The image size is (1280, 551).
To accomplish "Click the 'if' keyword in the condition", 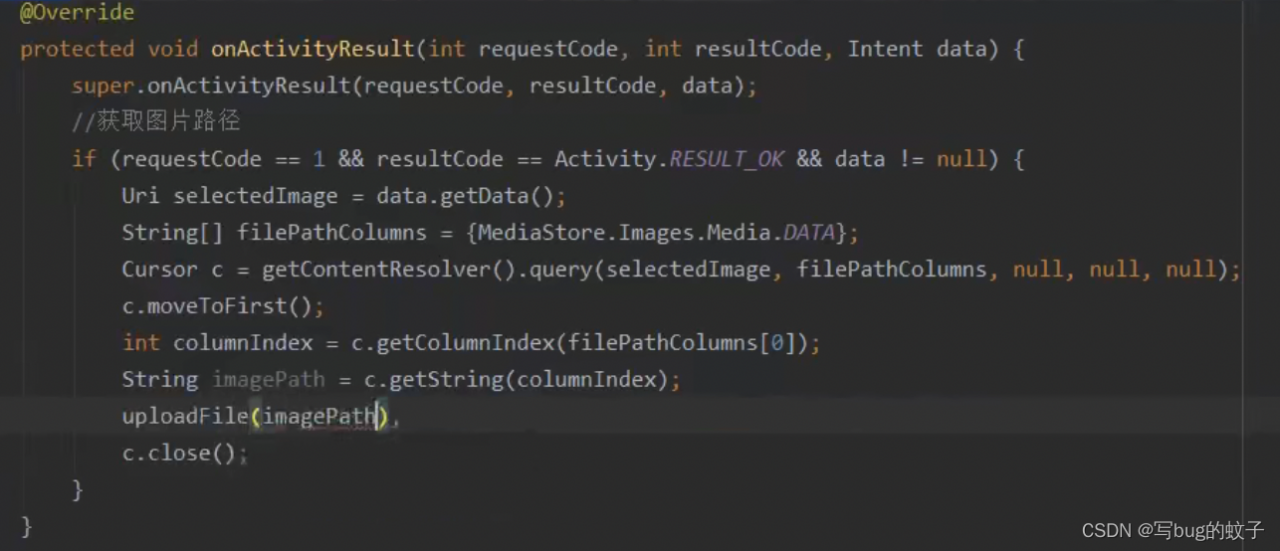I will point(84,159).
